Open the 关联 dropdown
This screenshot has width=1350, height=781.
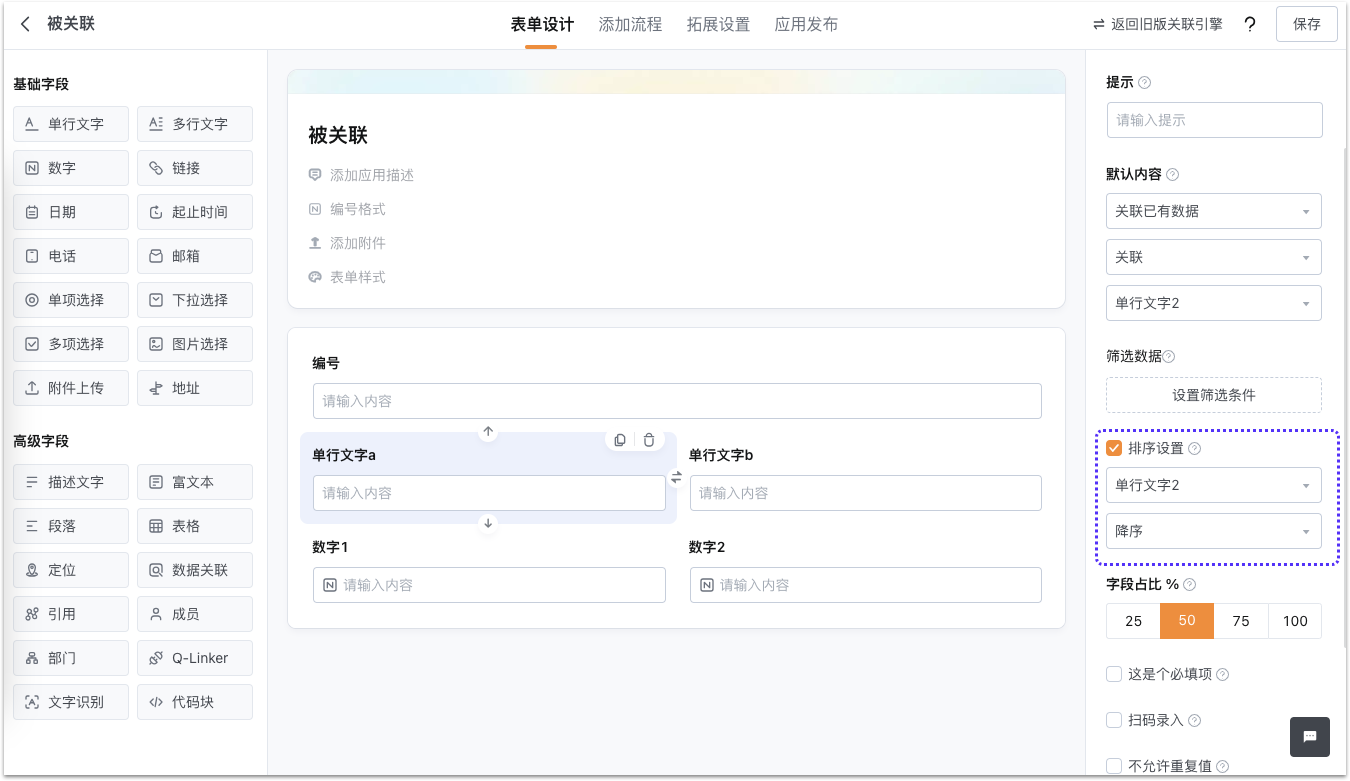pos(1214,257)
